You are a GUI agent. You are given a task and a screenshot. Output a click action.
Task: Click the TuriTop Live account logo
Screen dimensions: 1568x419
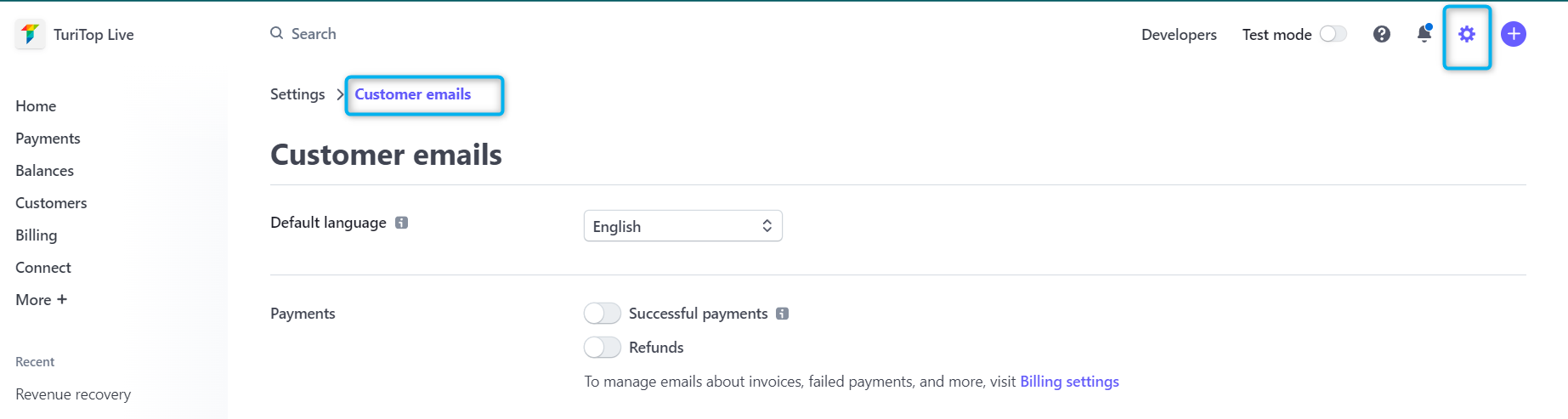point(30,34)
